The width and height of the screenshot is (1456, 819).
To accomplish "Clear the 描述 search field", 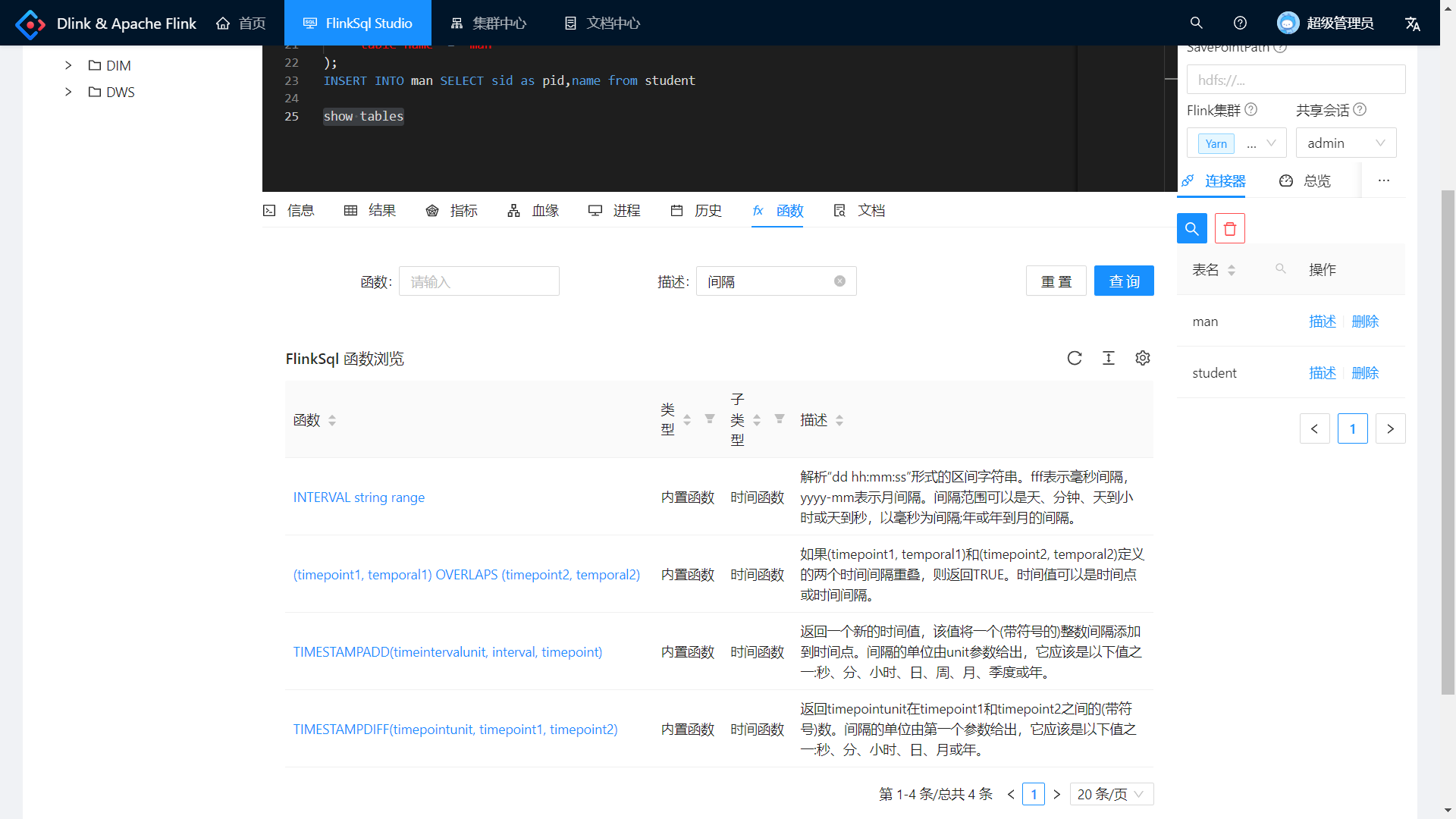I will [x=839, y=281].
